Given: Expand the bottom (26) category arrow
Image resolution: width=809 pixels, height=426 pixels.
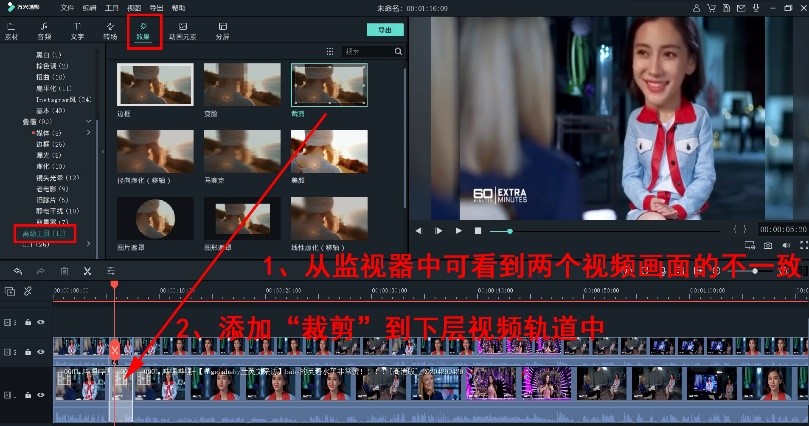Looking at the screenshot, I should 88,244.
